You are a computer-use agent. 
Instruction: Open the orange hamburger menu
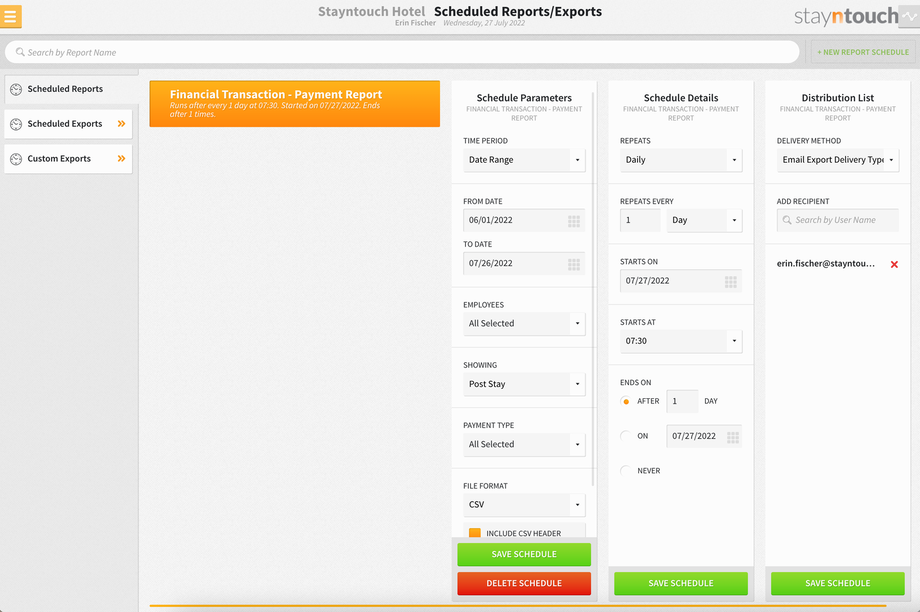pyautogui.click(x=10, y=16)
